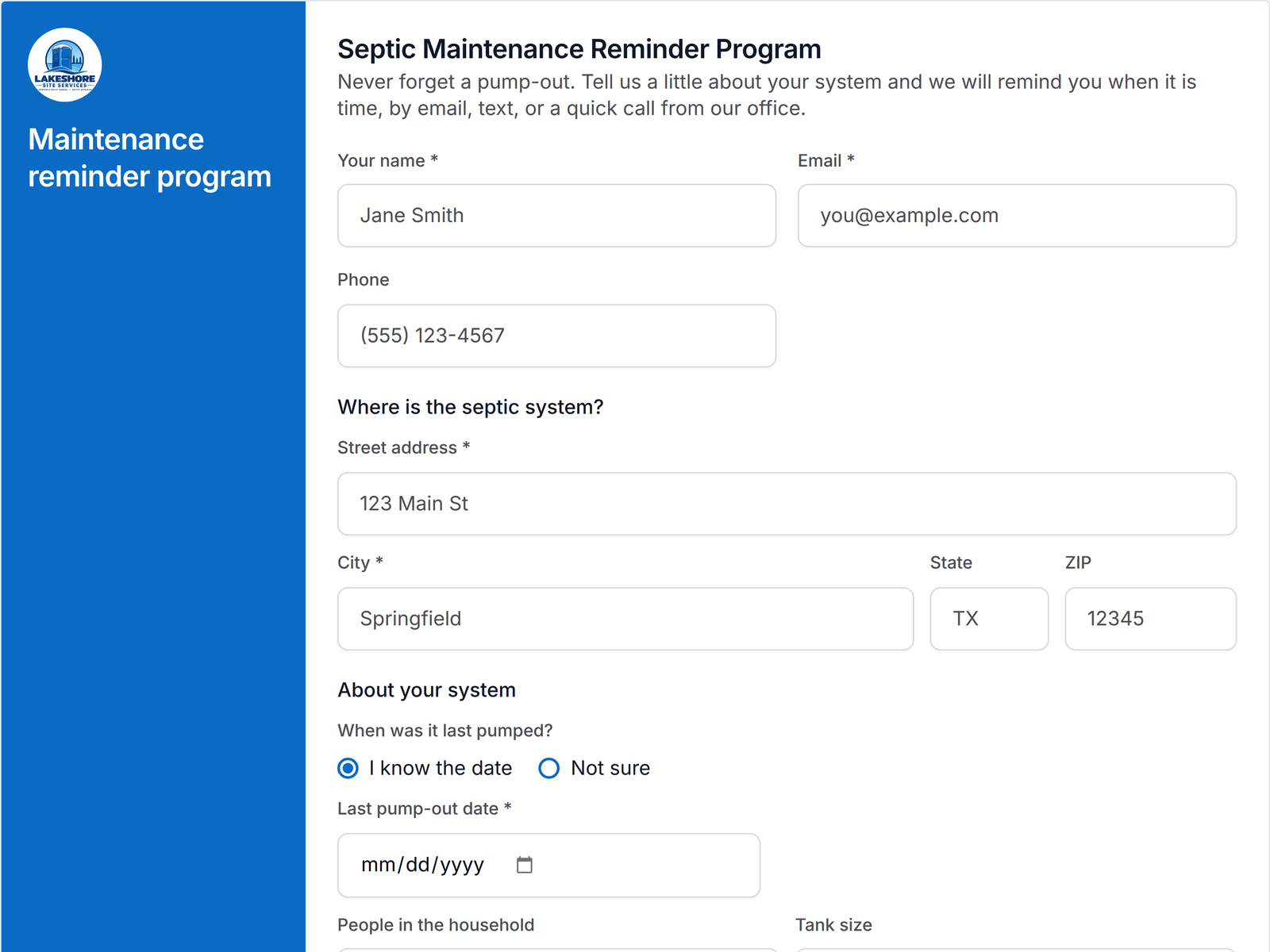Open the calendar picker icon
The height and width of the screenshot is (952, 1270).
pyautogui.click(x=525, y=865)
